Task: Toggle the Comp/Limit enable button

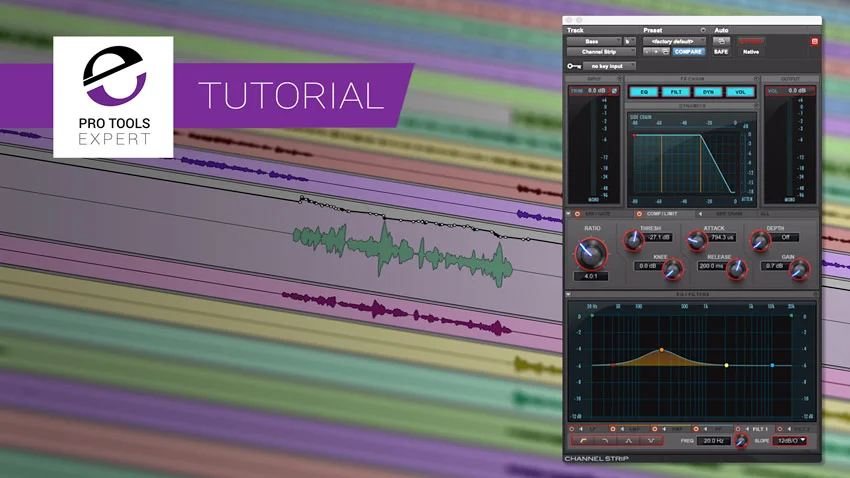Action: [x=639, y=214]
